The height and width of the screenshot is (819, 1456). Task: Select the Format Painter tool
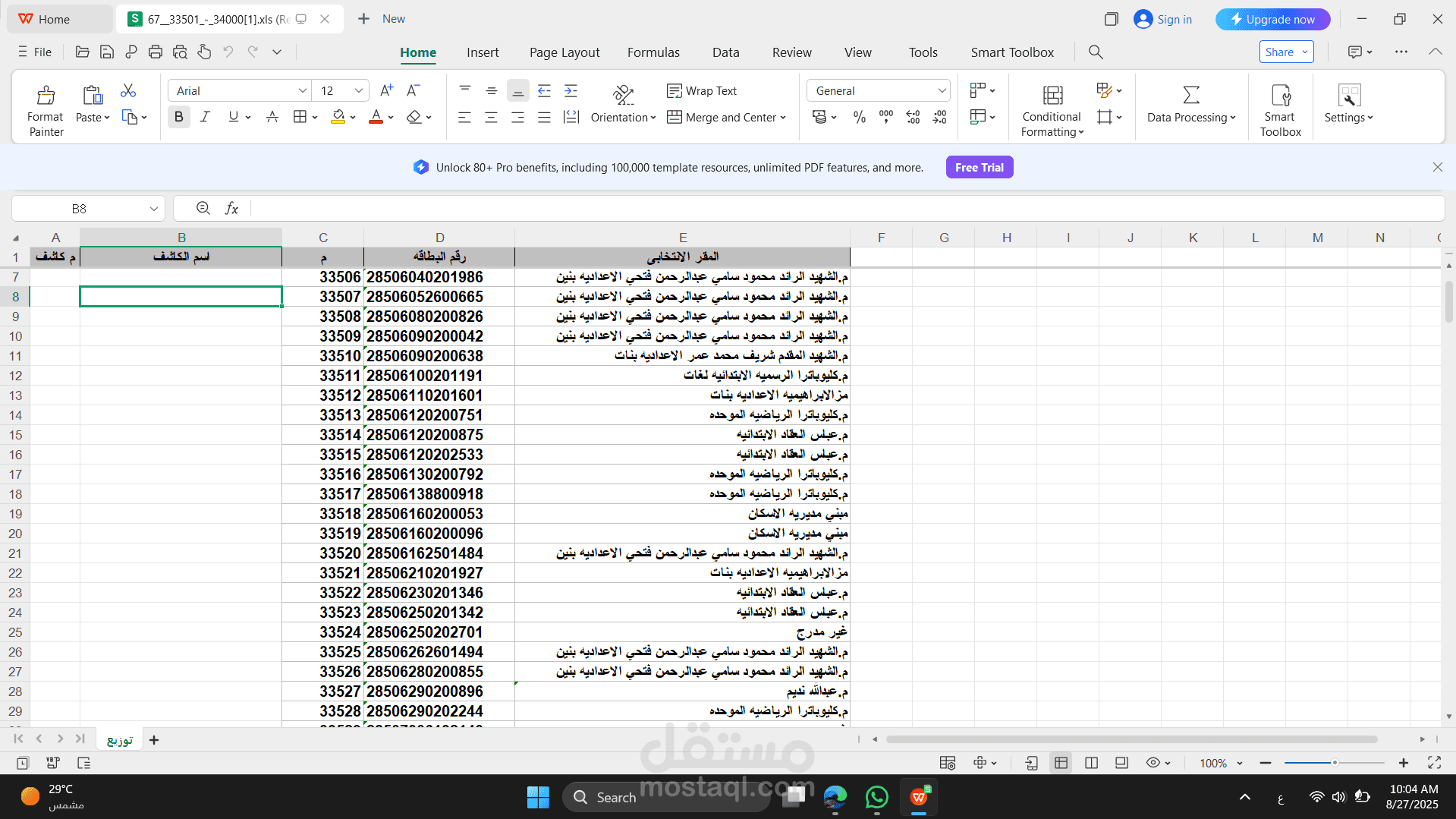click(45, 107)
